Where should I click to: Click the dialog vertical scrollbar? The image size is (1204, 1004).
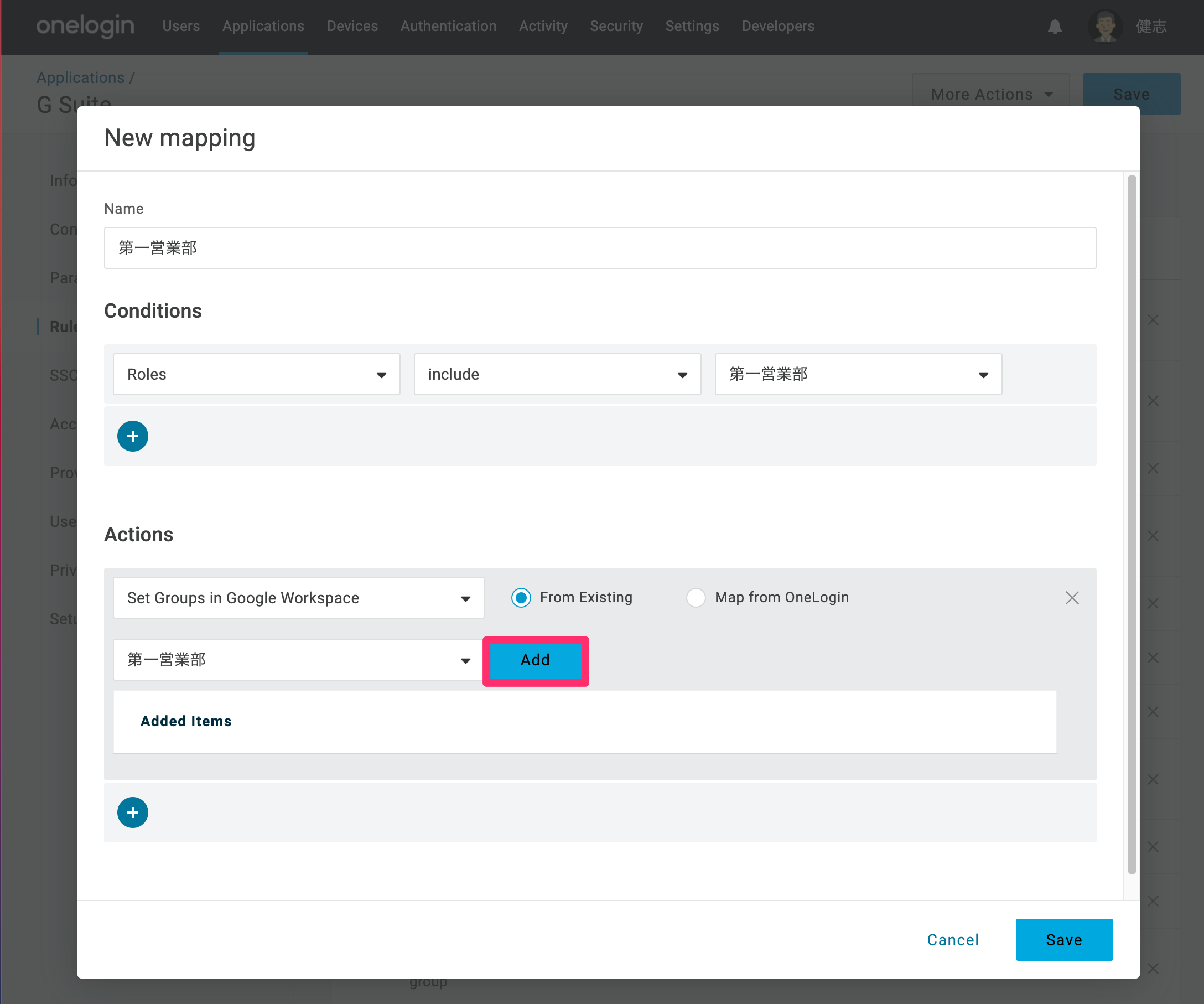[1131, 524]
